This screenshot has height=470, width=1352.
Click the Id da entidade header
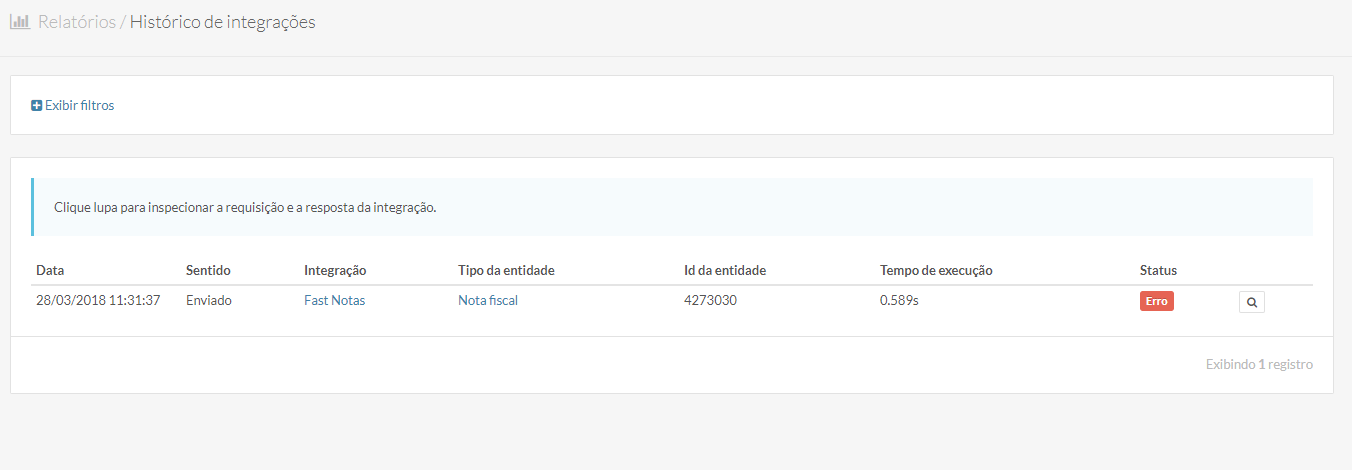[725, 270]
